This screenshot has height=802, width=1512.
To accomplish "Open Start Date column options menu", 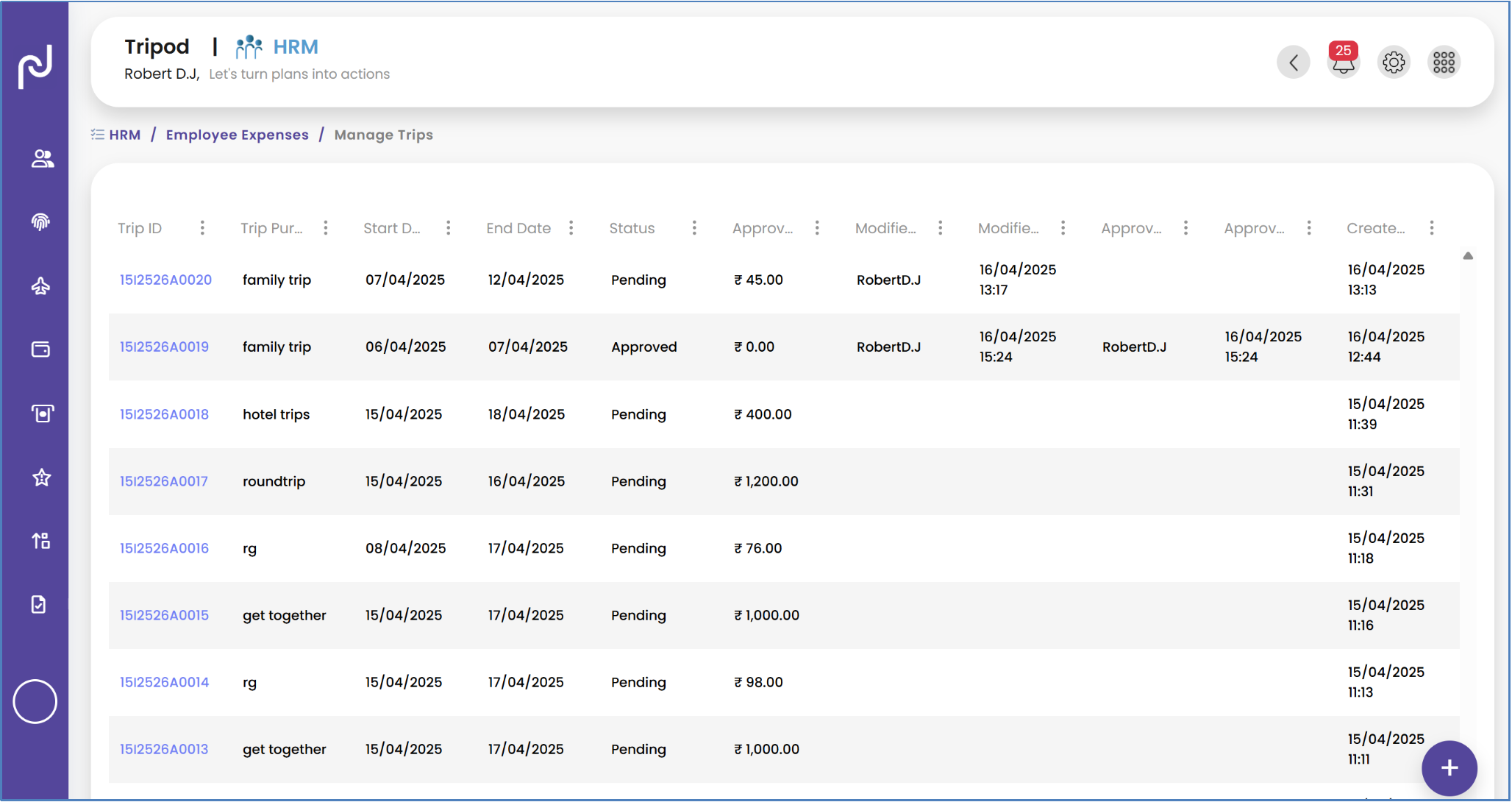I will pos(448,228).
